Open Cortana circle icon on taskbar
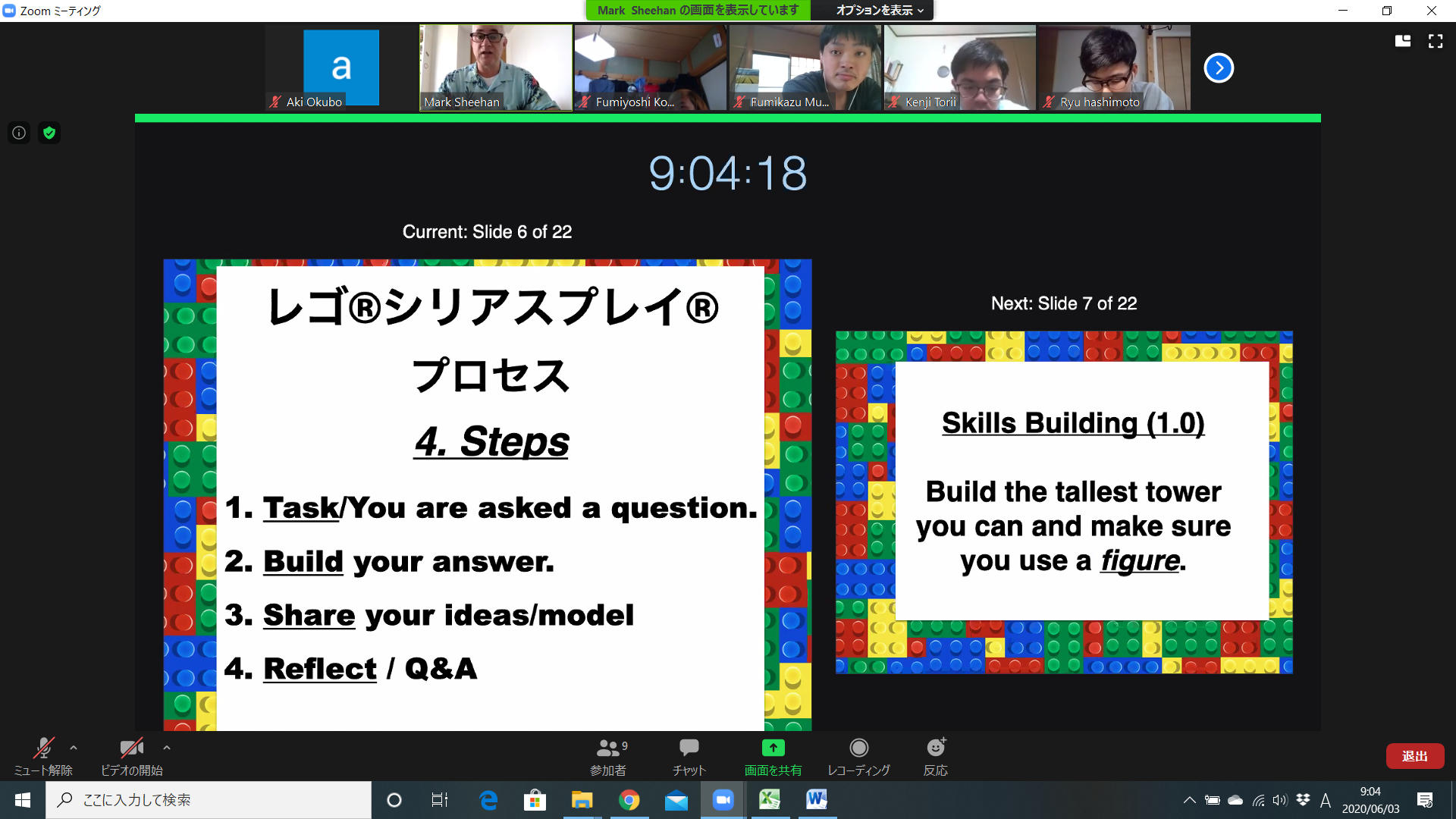This screenshot has height=819, width=1456. (x=394, y=800)
